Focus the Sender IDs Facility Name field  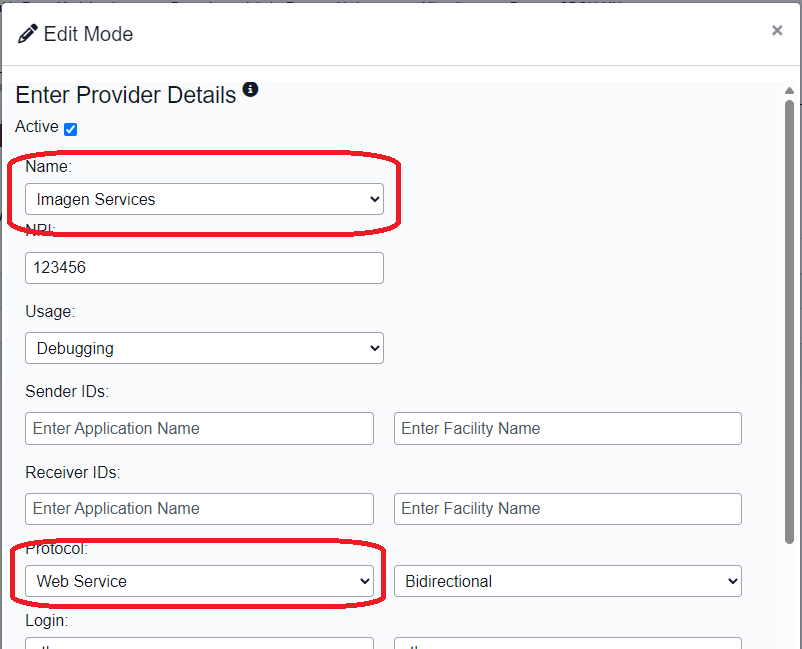[568, 429]
